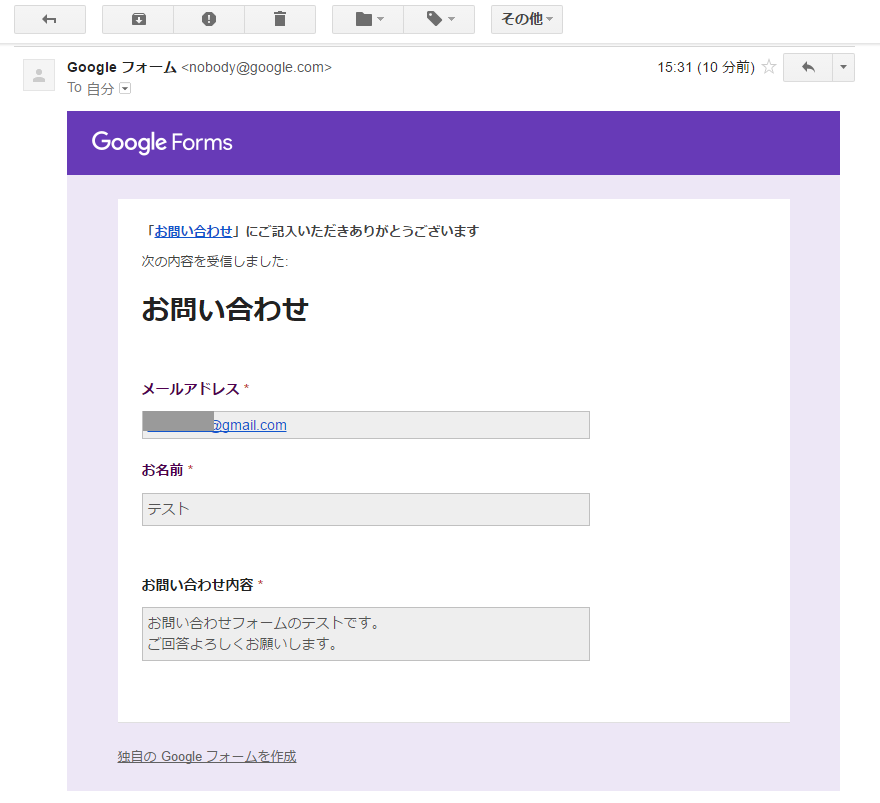Open 独自の Google フォームを作成 link
Viewport: 880px width, 803px height.
[x=207, y=756]
